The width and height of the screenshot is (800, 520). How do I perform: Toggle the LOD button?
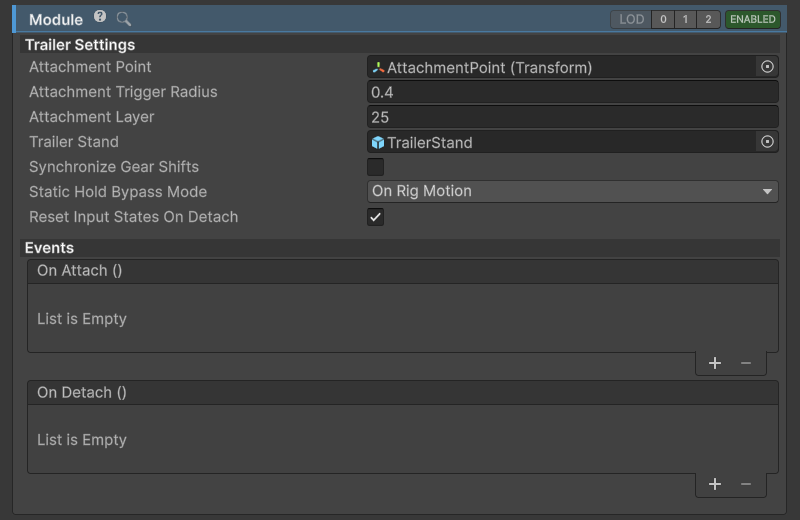click(631, 19)
